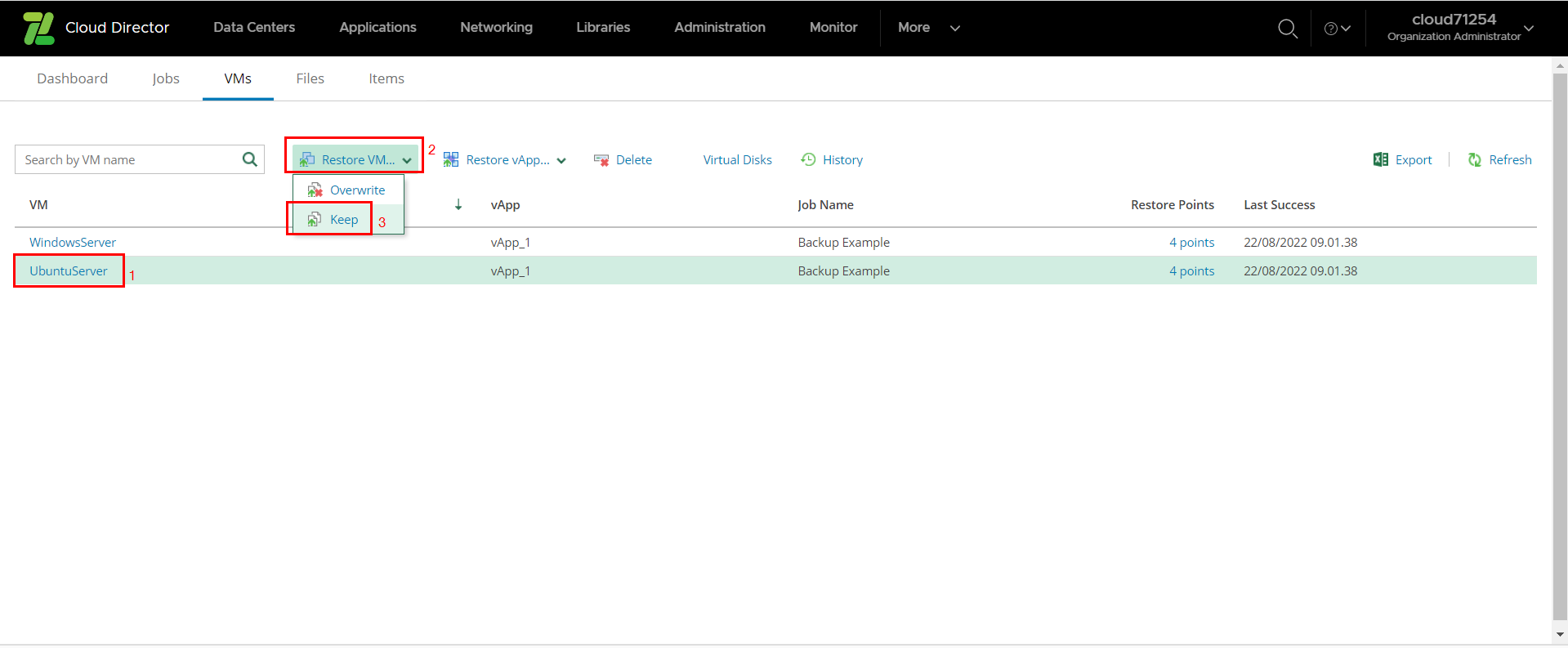Open Monitor section
The width and height of the screenshot is (1568, 648).
(833, 28)
